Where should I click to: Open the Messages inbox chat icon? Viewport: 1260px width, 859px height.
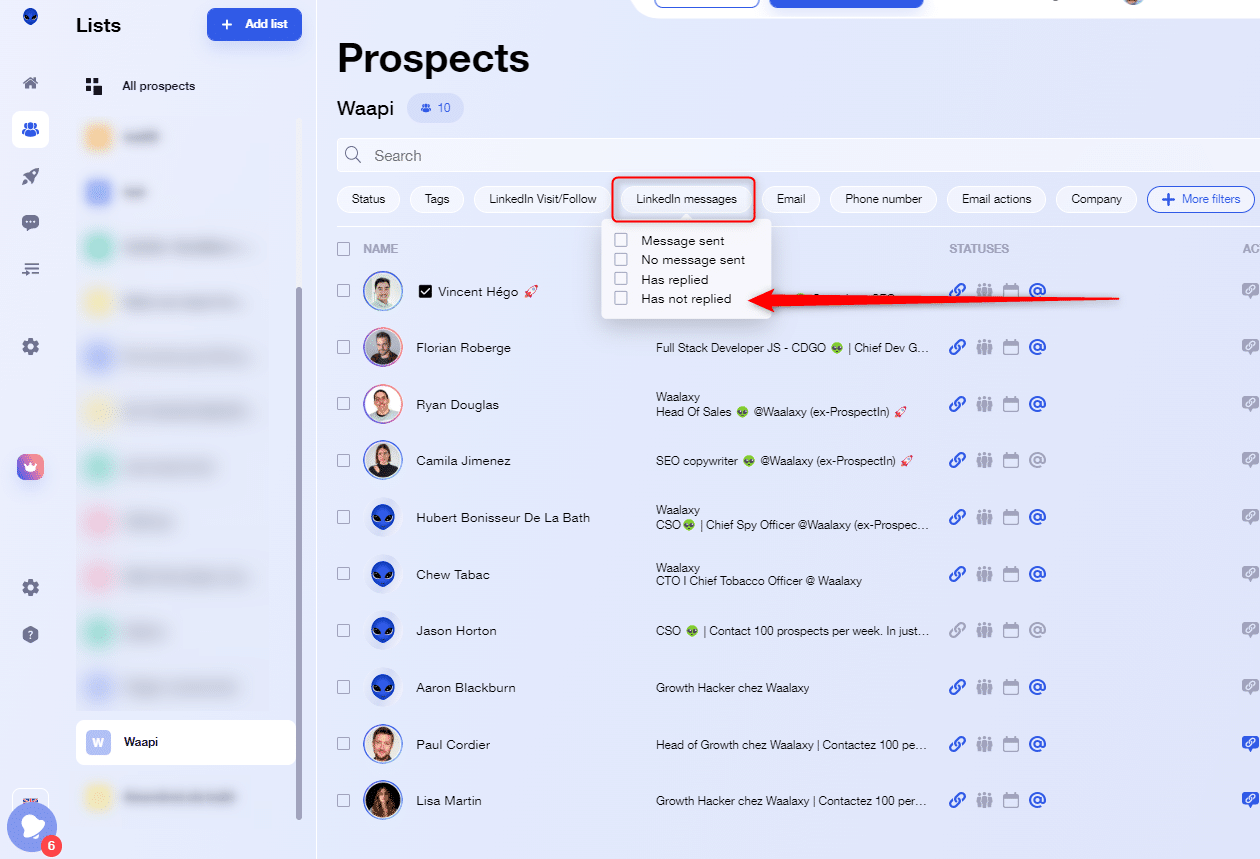point(30,223)
